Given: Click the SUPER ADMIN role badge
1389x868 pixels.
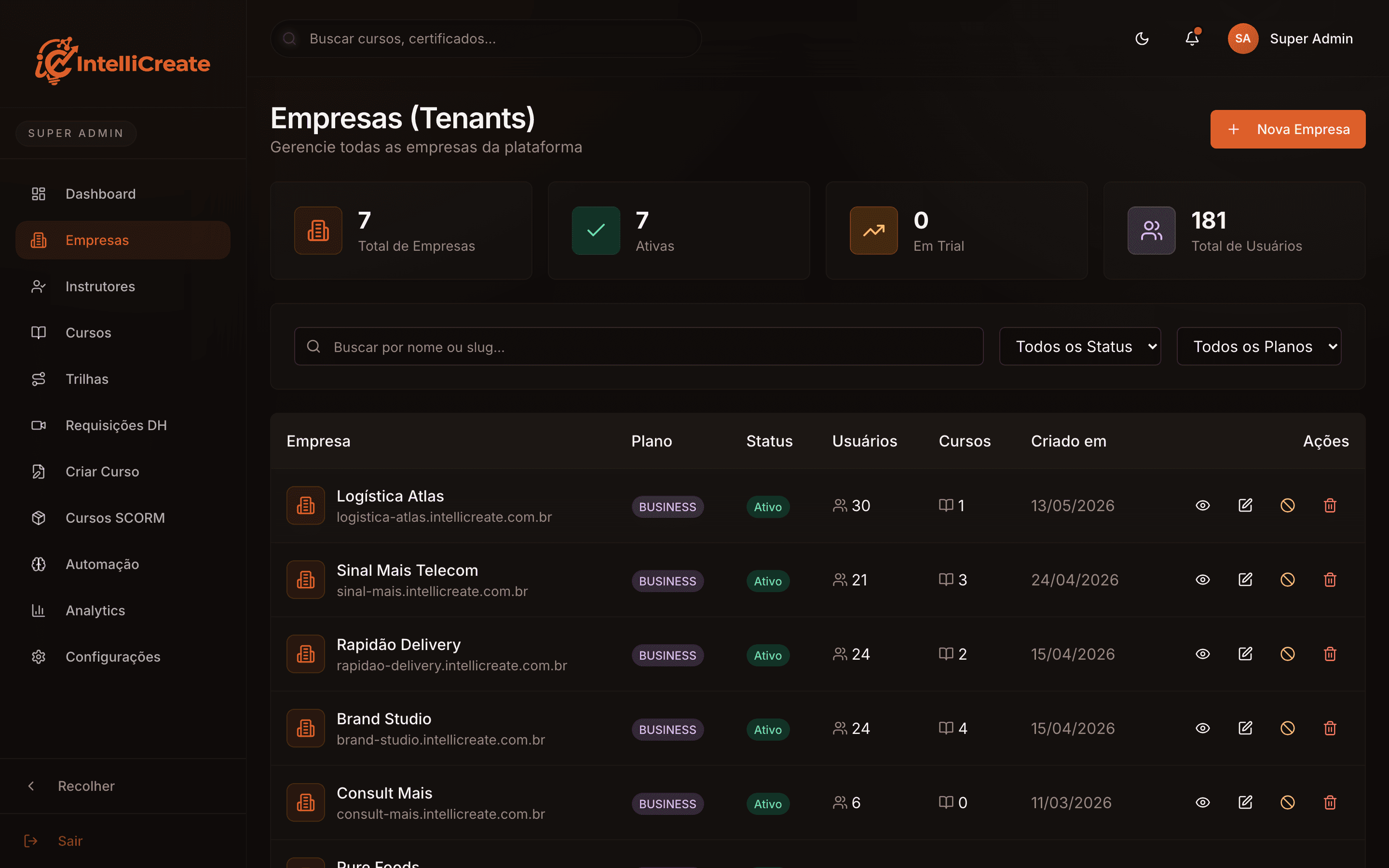Looking at the screenshot, I should point(76,133).
